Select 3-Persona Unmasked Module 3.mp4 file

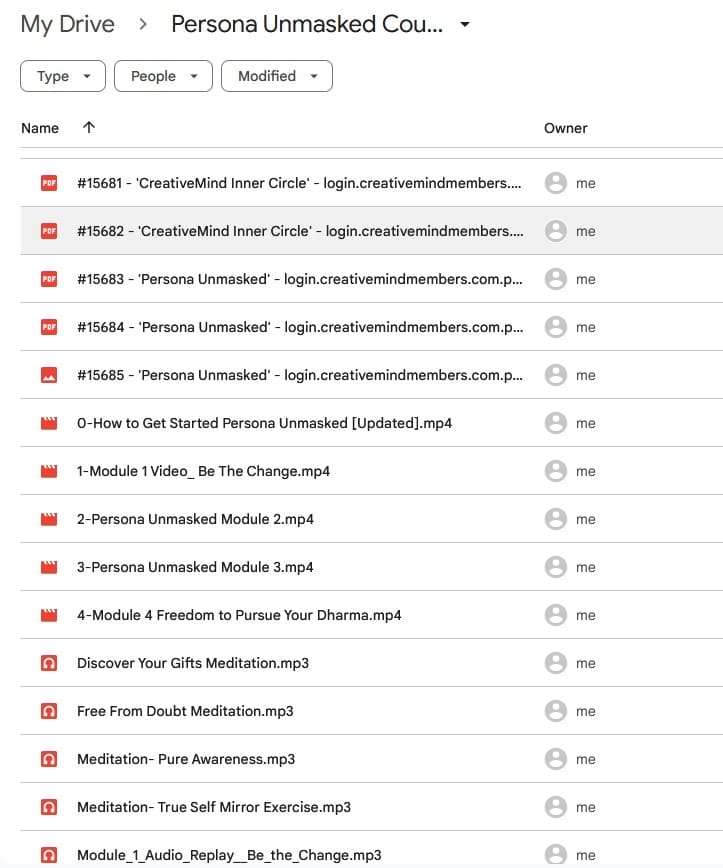click(x=195, y=567)
